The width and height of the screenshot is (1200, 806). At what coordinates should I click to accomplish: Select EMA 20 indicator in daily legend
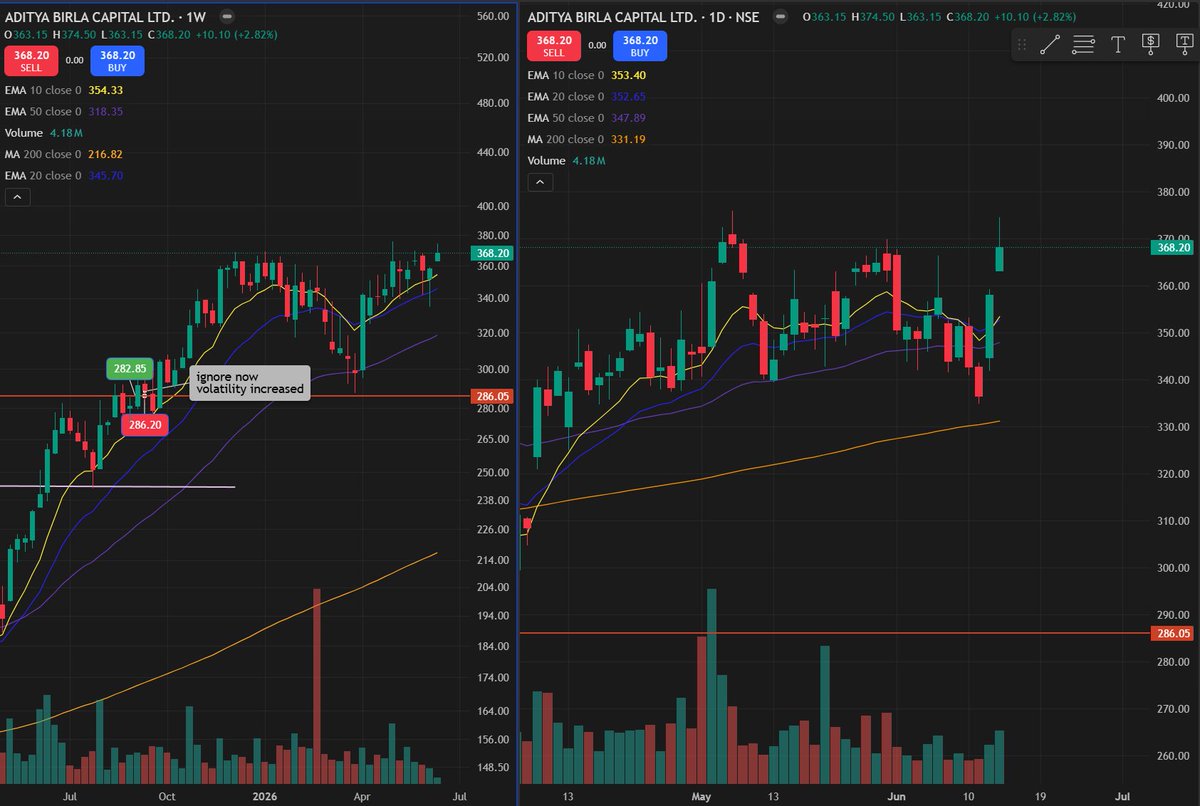point(588,97)
